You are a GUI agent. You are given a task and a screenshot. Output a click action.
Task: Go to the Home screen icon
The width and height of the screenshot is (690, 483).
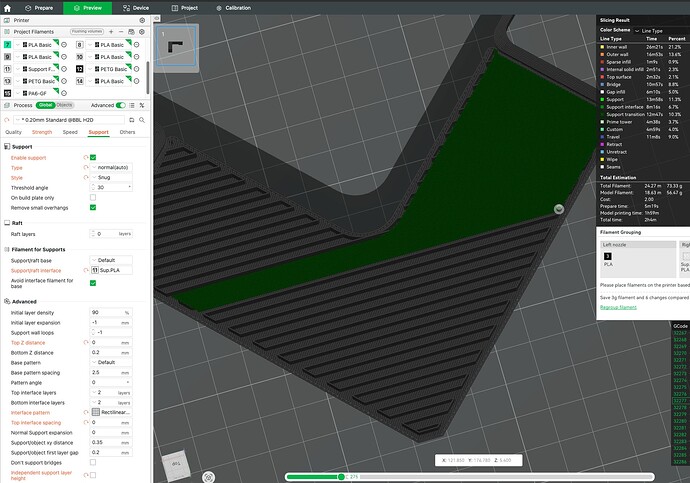(x=7, y=8)
